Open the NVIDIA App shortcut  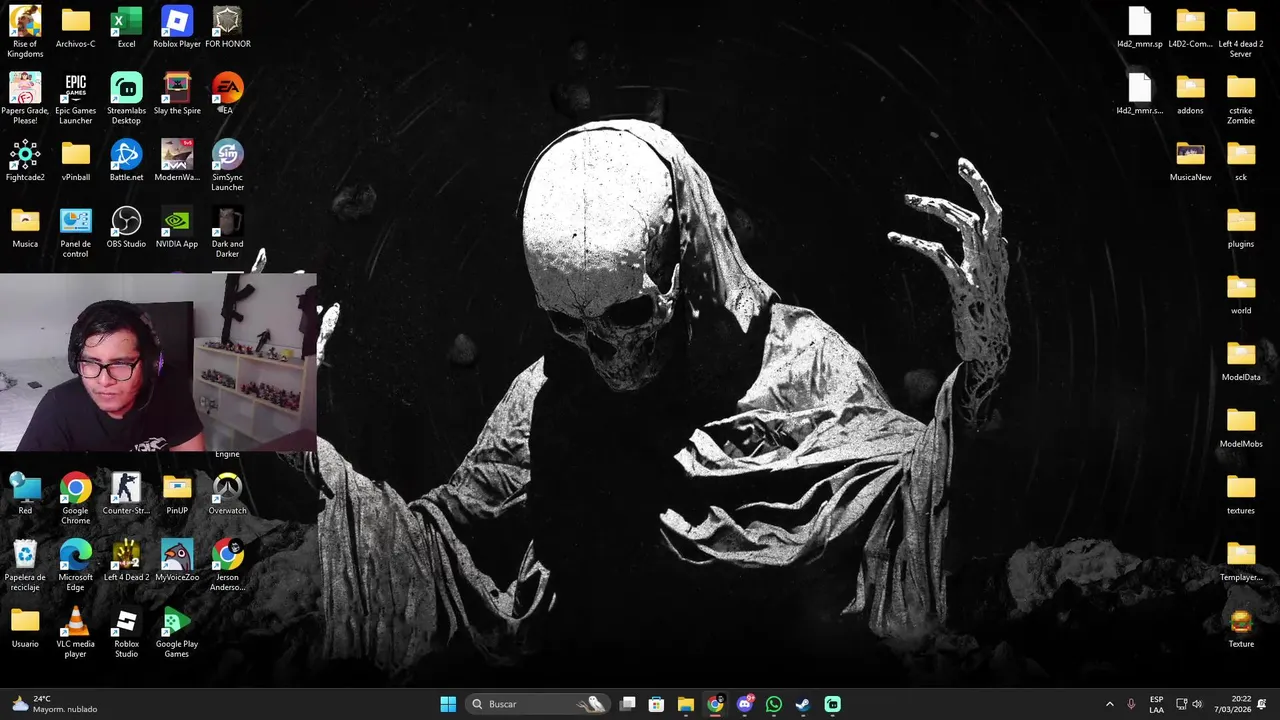(177, 227)
